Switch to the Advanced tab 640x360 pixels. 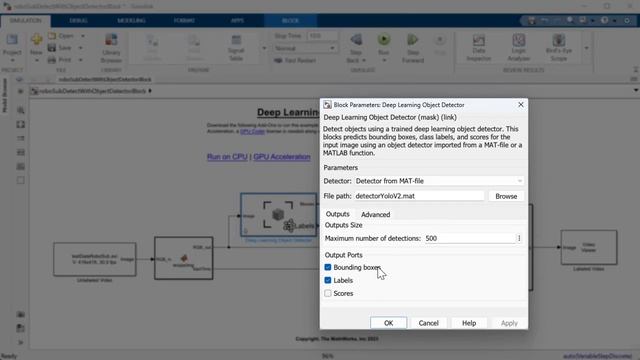tap(376, 214)
